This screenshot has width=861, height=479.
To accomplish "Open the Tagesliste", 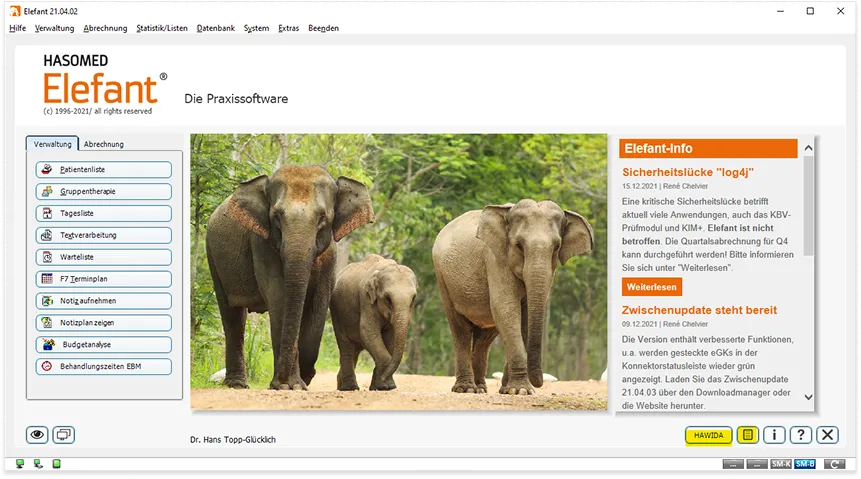I will point(103,213).
